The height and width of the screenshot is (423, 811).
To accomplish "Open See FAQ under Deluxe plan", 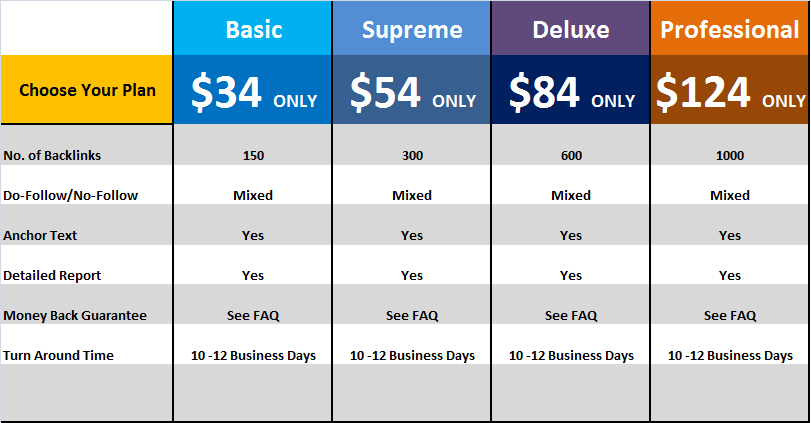I will point(570,315).
